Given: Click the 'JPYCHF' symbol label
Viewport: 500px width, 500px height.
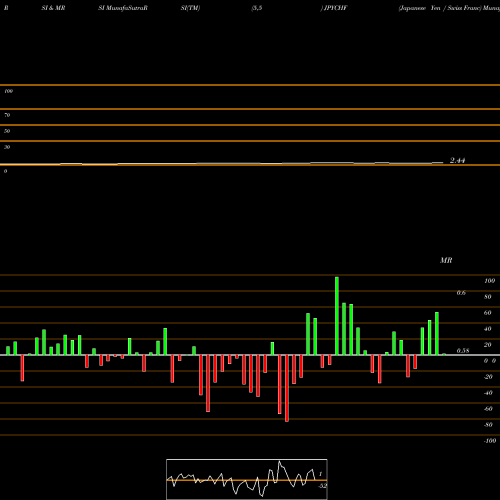Looking at the screenshot, I should 336,8.
